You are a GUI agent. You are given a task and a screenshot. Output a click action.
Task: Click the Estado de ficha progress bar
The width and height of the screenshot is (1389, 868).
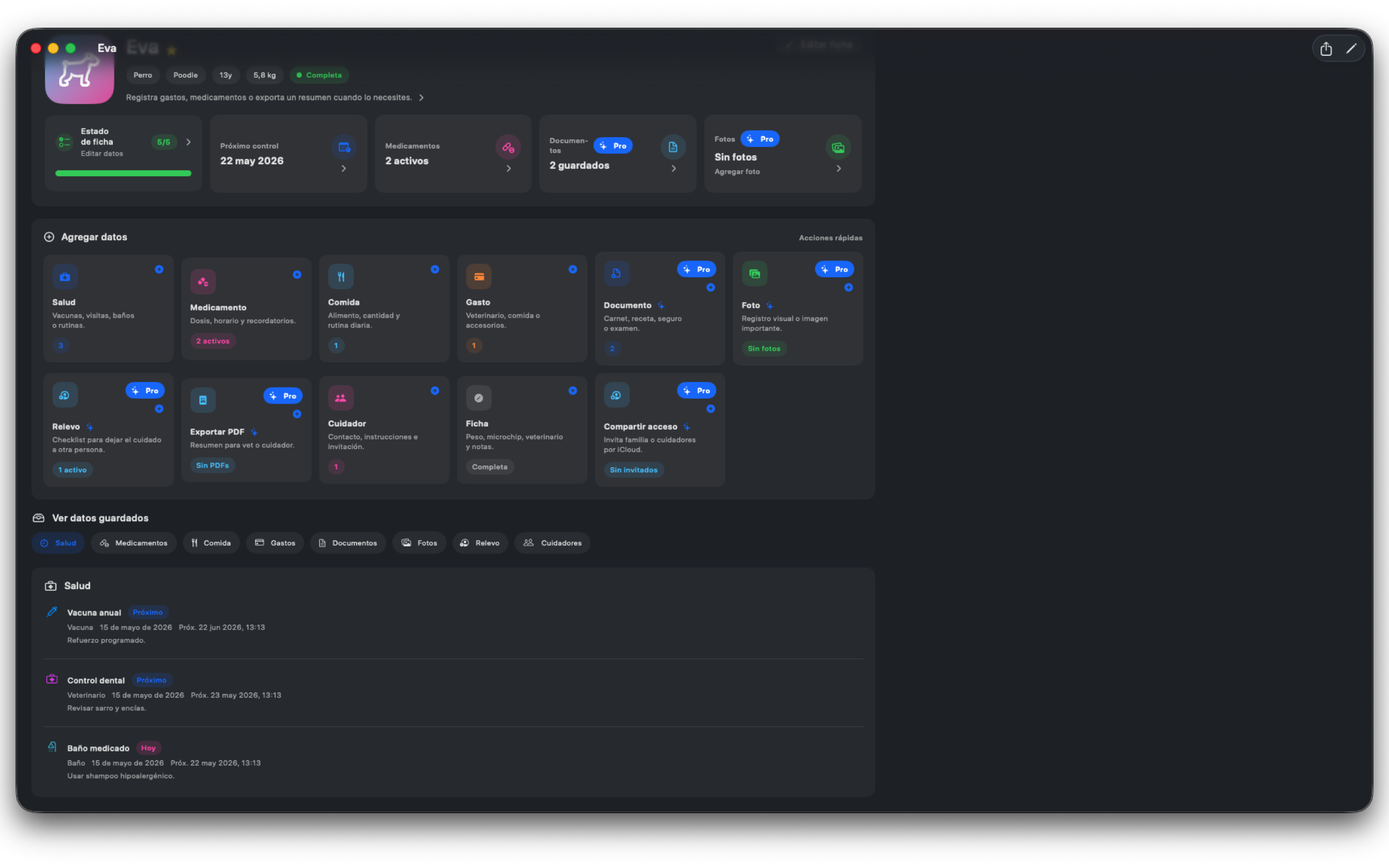(123, 173)
